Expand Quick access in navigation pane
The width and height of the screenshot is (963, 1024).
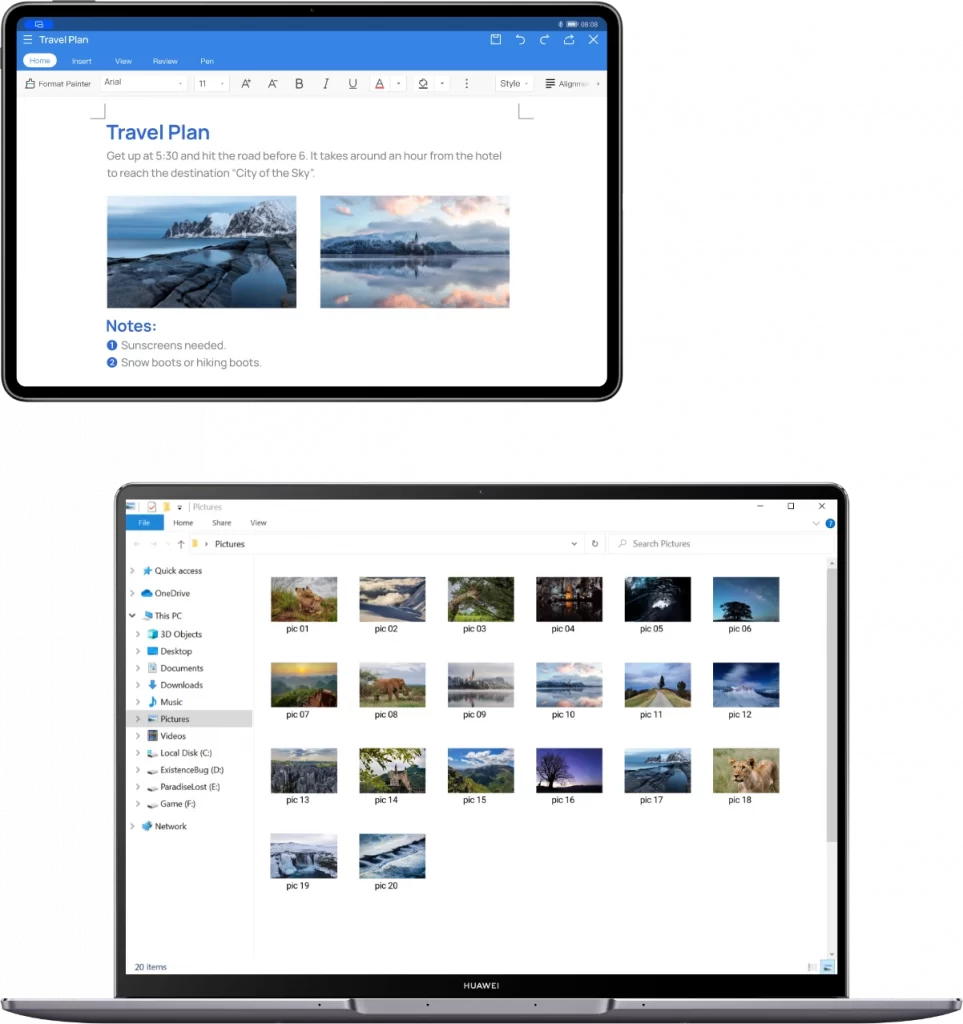coord(133,571)
